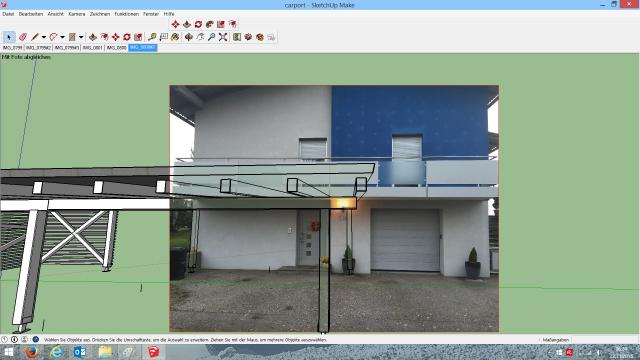
Task: Expand the Arc tool dropdown arrow
Action: pos(62,37)
